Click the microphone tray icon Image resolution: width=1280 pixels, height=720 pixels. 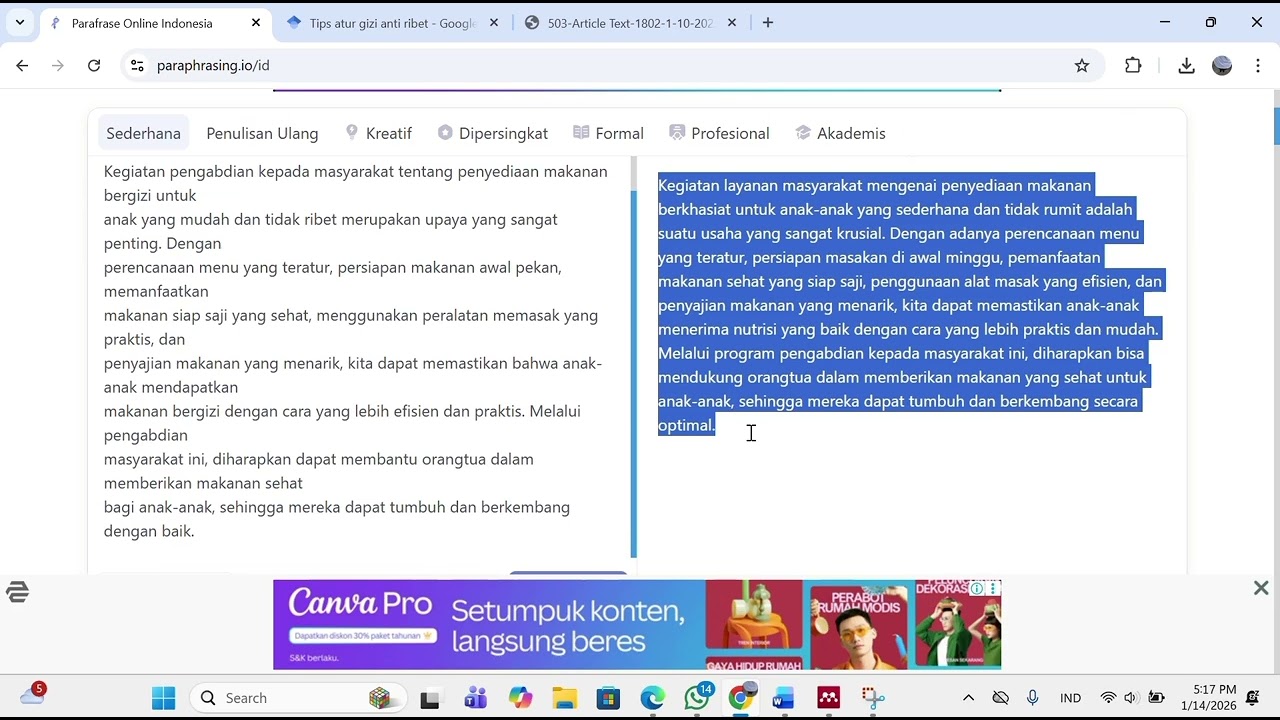(x=1033, y=698)
